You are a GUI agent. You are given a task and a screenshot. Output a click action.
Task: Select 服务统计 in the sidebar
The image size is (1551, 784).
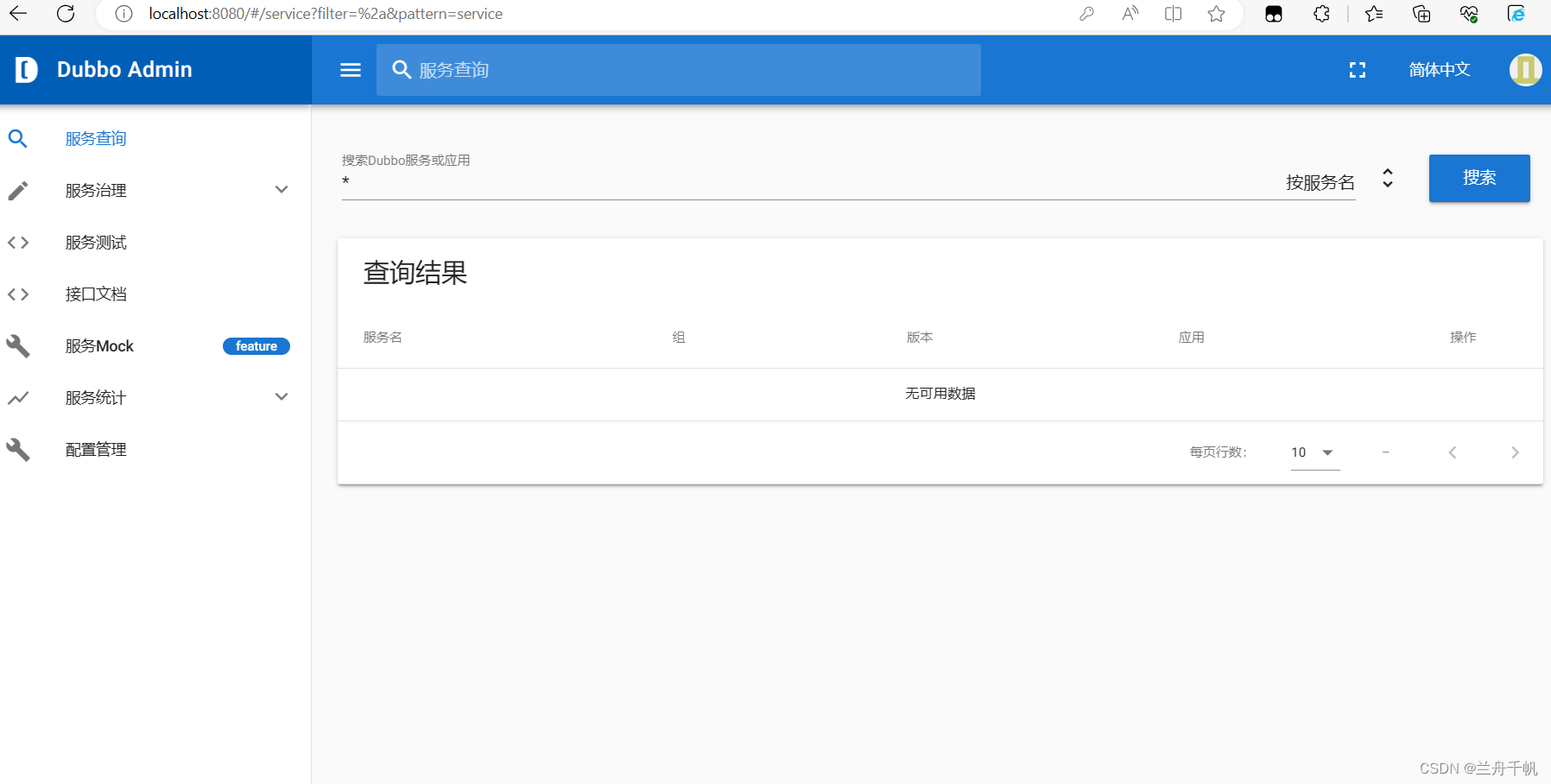click(96, 398)
